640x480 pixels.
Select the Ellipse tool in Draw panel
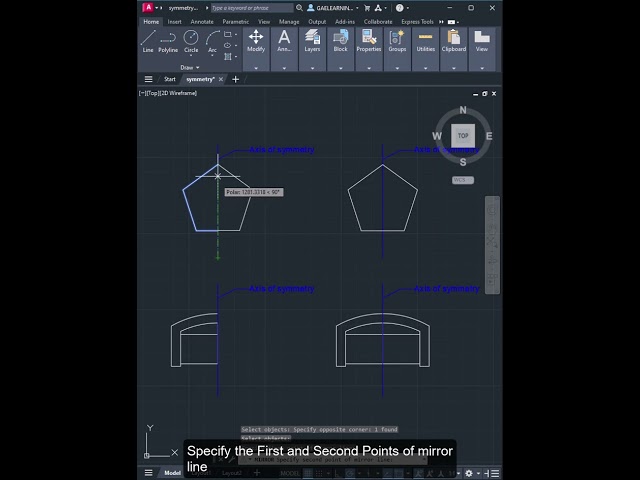pos(228,45)
